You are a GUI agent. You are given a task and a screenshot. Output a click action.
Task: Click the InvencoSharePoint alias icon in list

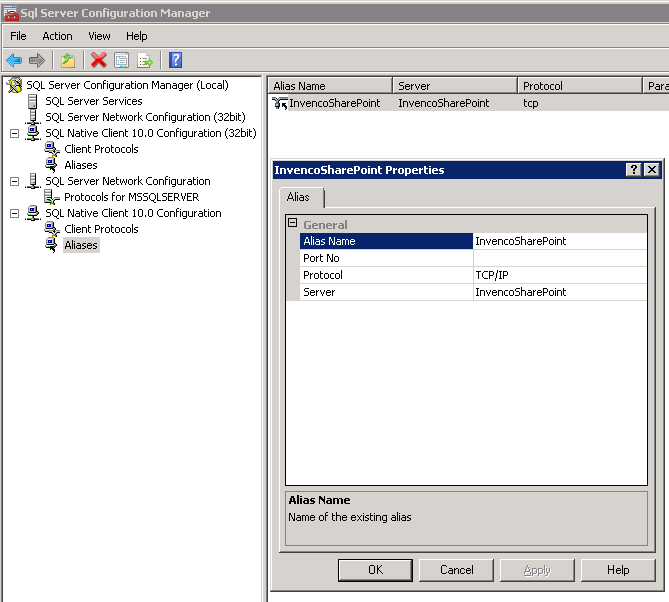pyautogui.click(x=280, y=103)
